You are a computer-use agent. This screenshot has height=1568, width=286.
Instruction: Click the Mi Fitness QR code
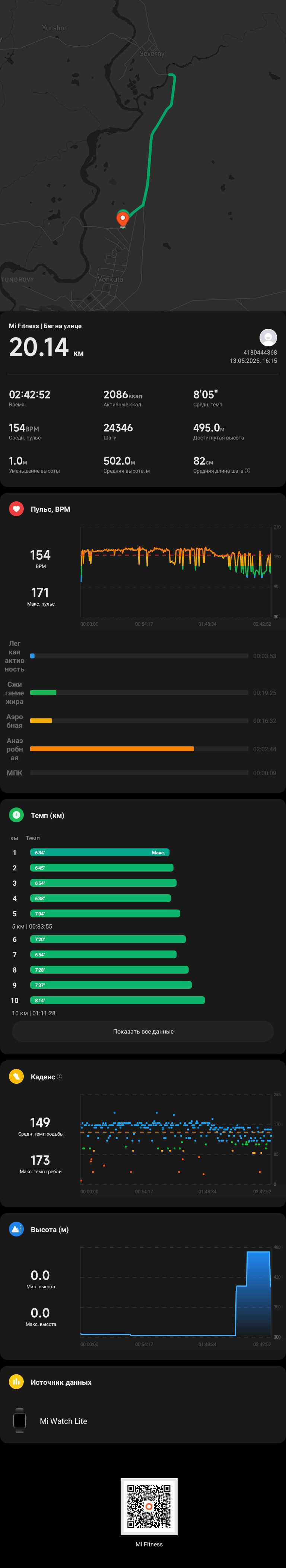click(149, 1507)
